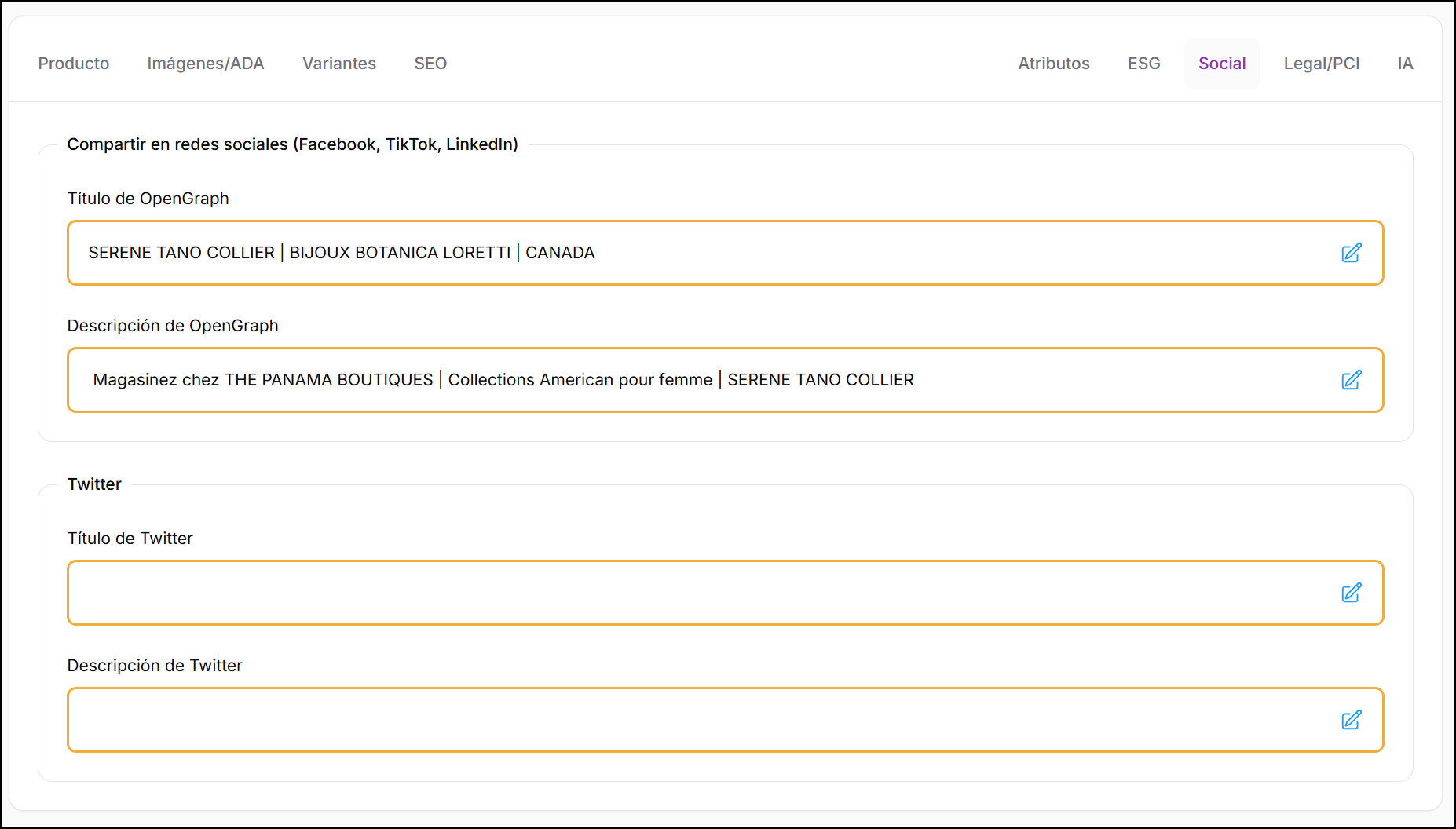Screen dimensions: 1456x829
Task: Select the SEO tab
Action: tap(430, 64)
